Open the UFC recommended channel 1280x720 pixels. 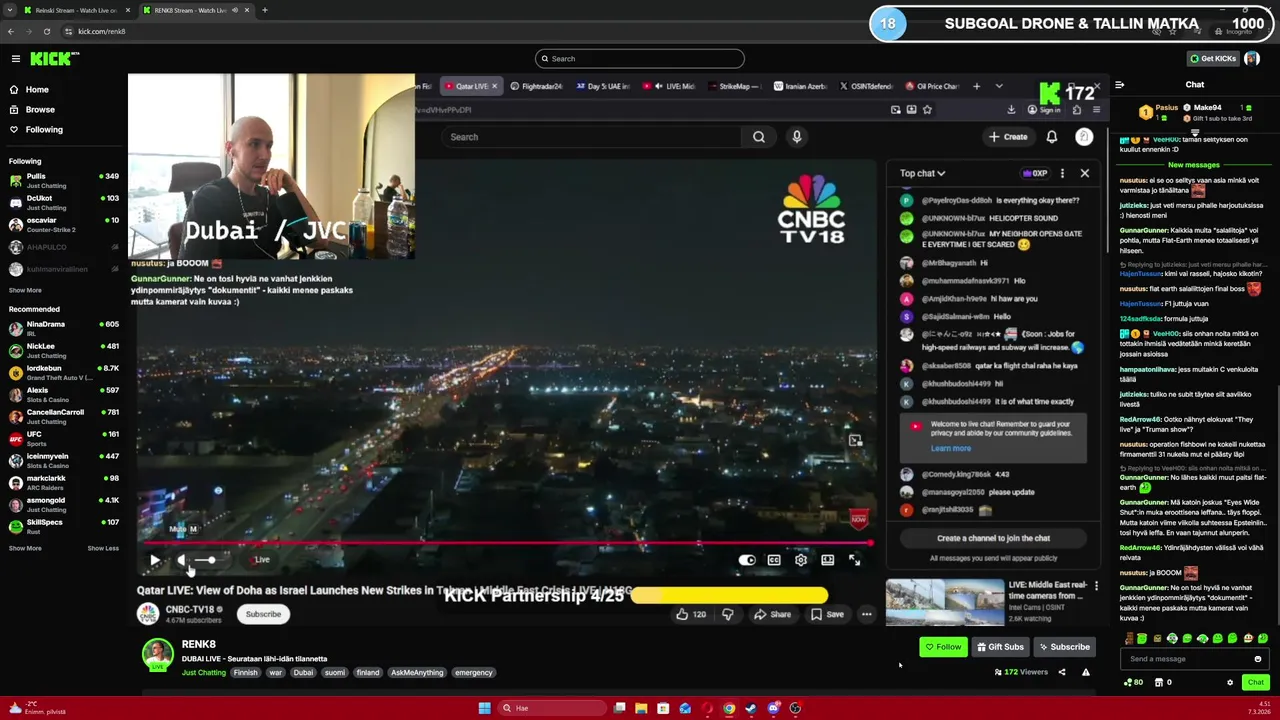tap(64, 438)
